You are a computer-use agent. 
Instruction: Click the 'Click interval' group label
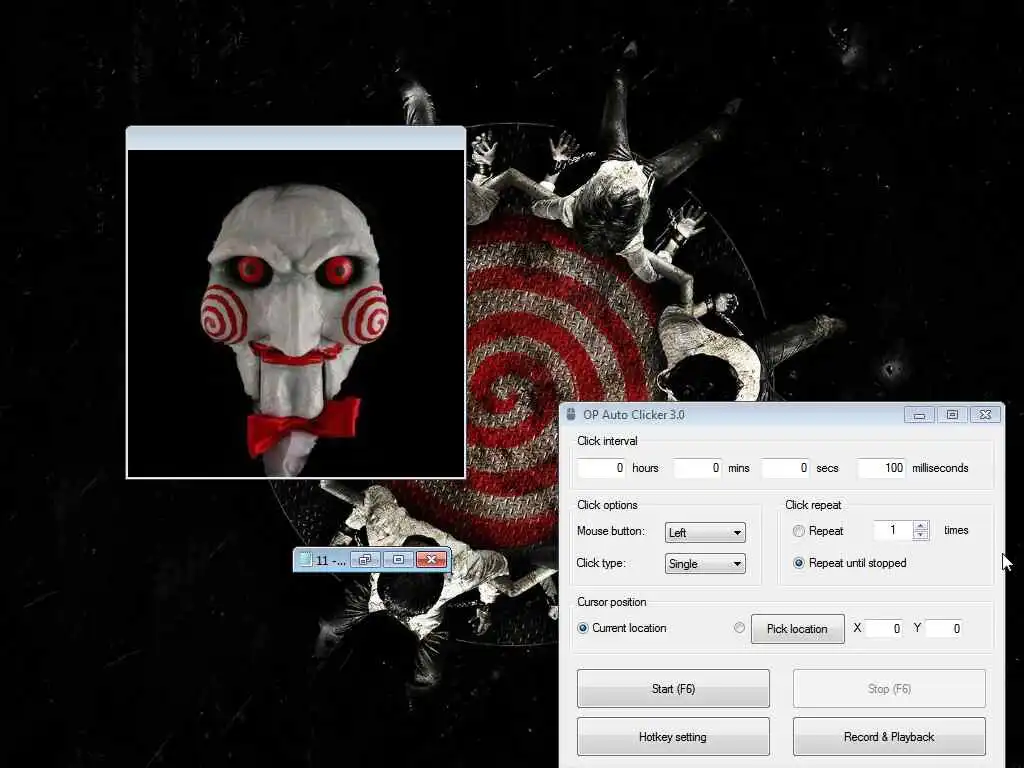[607, 441]
